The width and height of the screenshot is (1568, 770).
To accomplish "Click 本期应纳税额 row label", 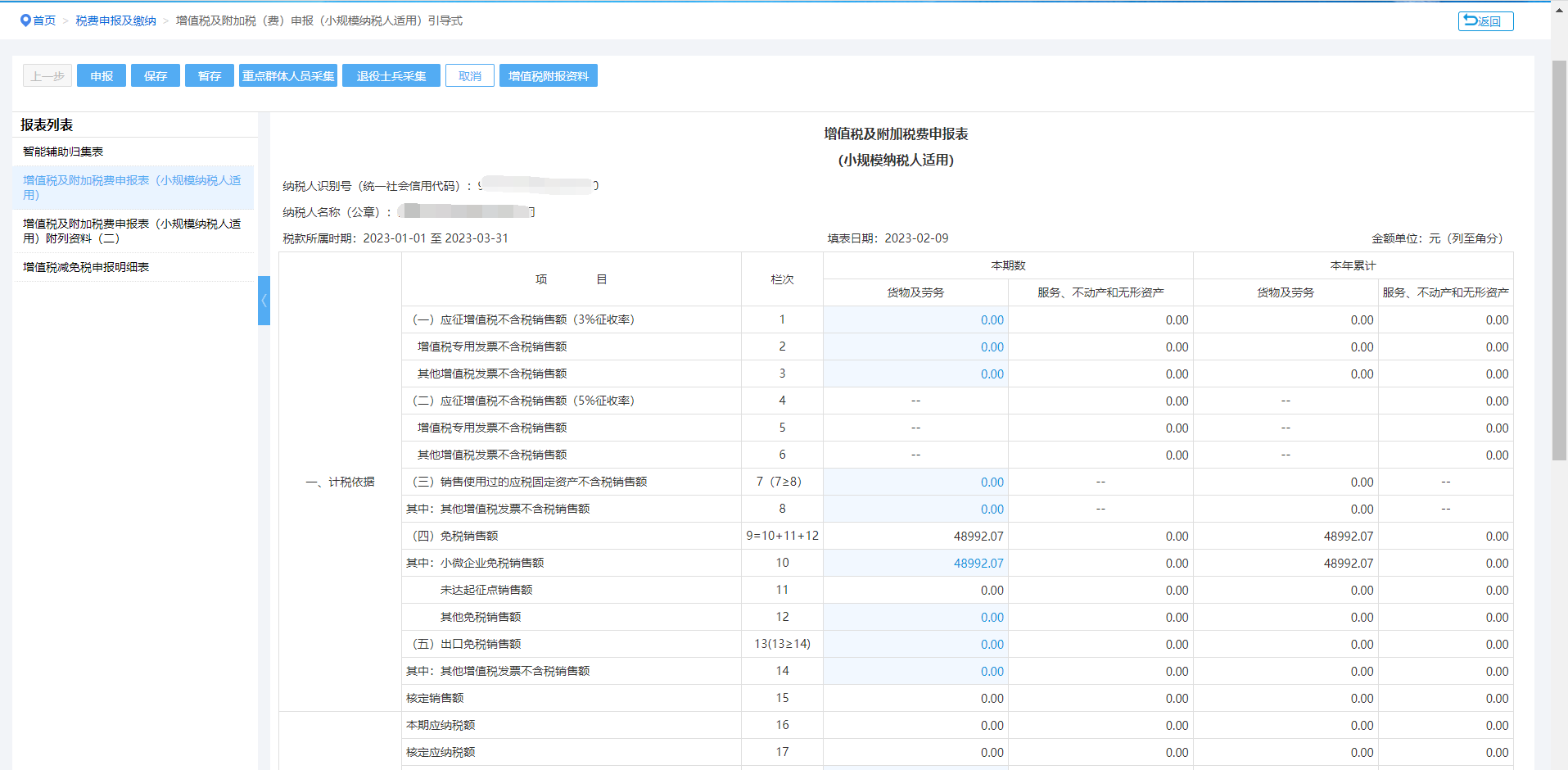I will click(441, 726).
